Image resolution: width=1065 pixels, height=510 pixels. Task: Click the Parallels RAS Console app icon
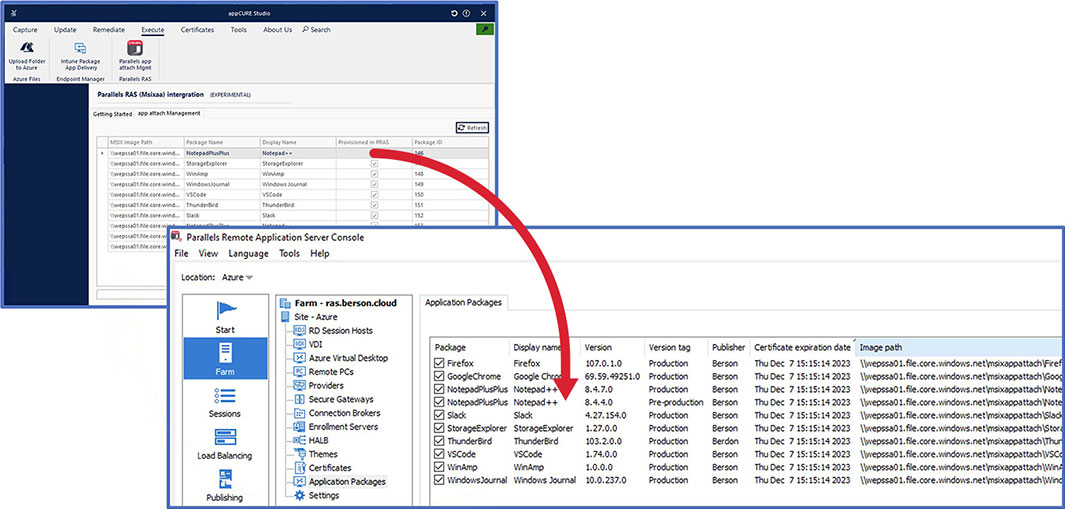[x=176, y=237]
